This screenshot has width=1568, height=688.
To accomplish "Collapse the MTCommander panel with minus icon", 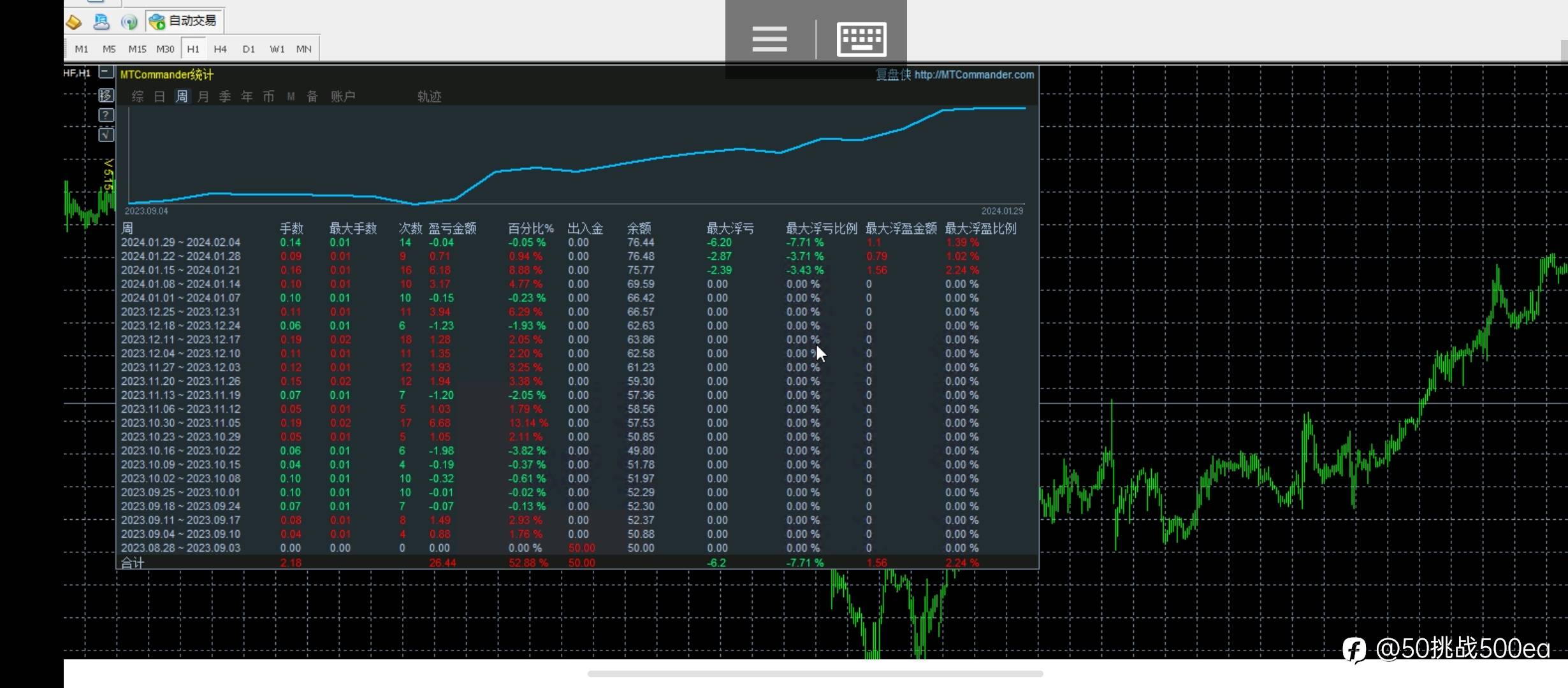I will [106, 73].
